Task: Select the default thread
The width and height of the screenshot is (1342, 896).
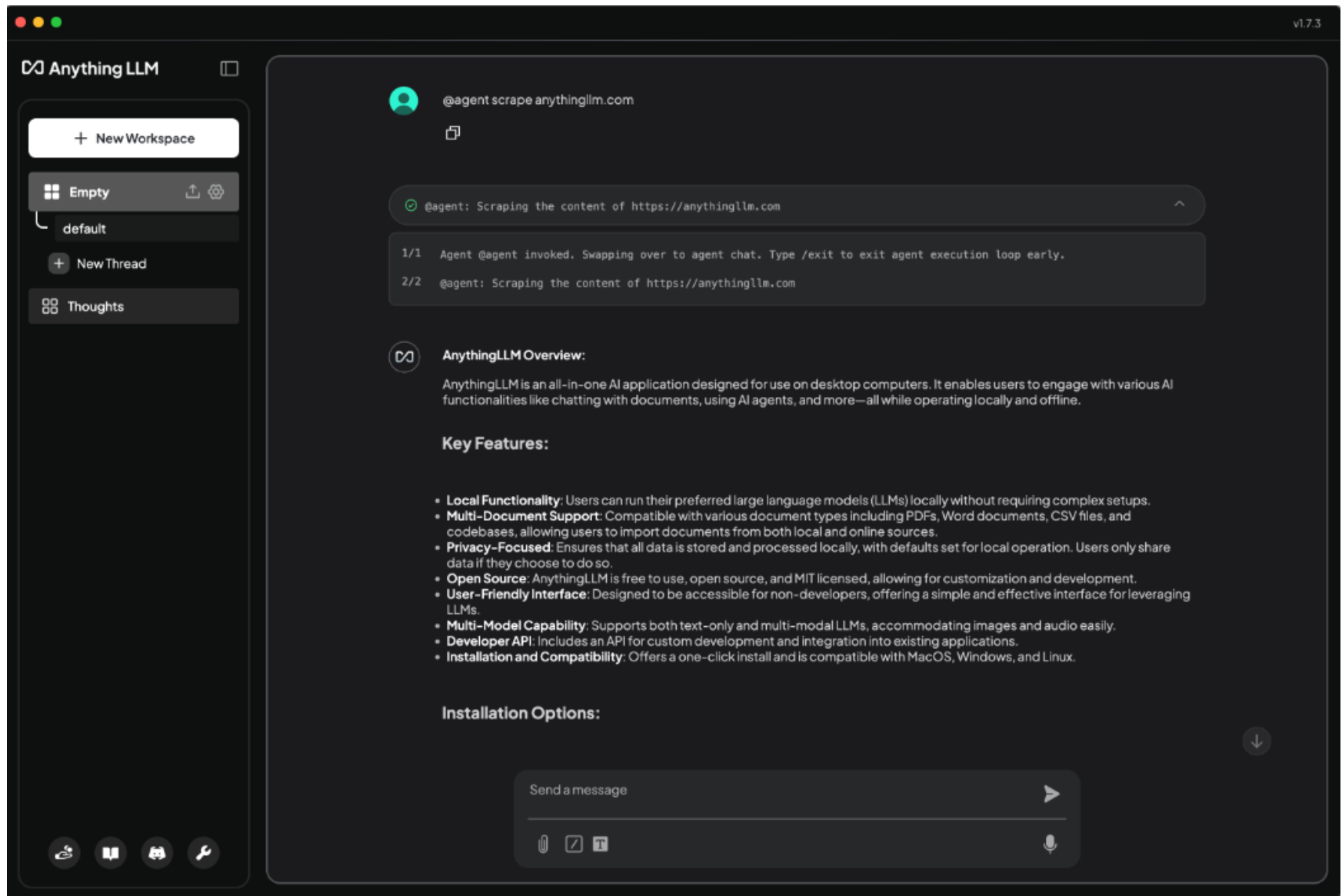Action: coord(146,228)
